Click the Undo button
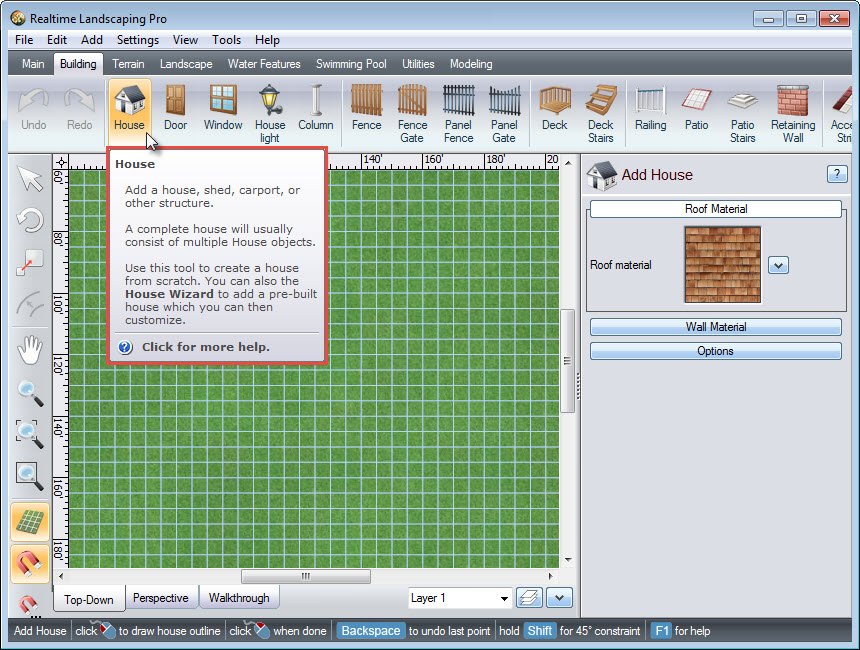The width and height of the screenshot is (860, 650). 33,110
